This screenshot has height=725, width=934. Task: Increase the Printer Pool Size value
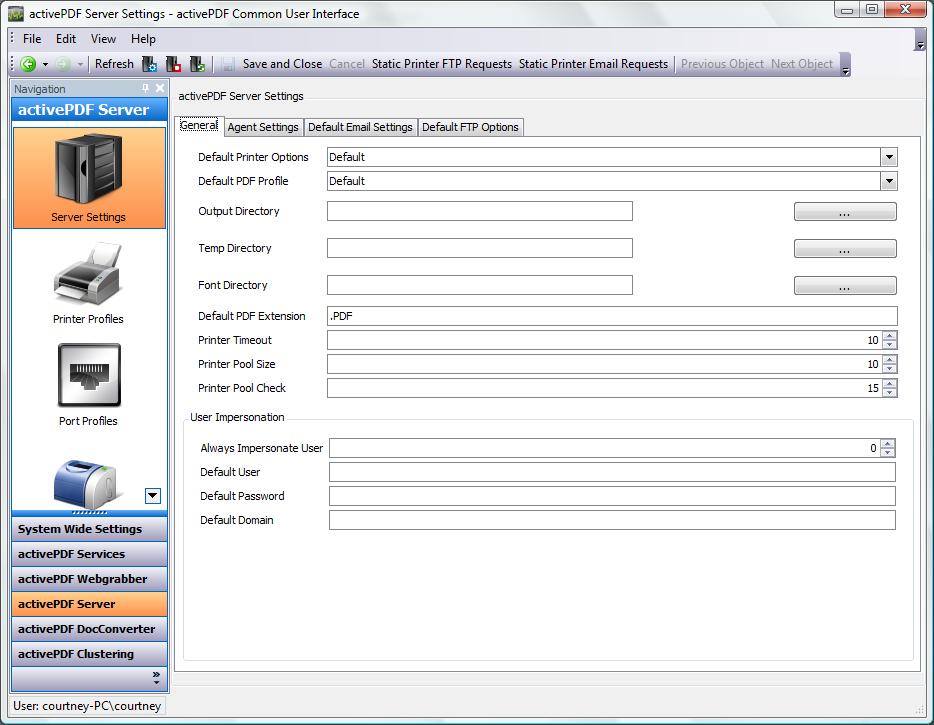[889, 360]
